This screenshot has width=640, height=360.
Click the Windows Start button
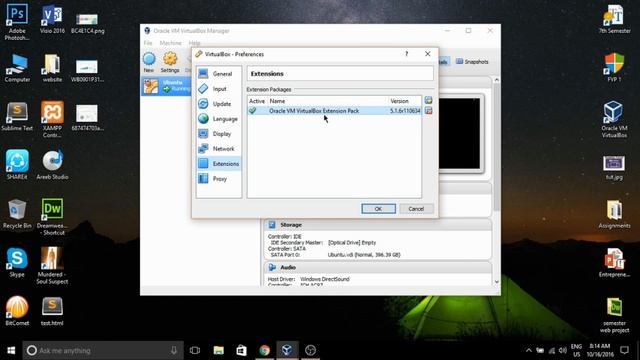pos(11,350)
